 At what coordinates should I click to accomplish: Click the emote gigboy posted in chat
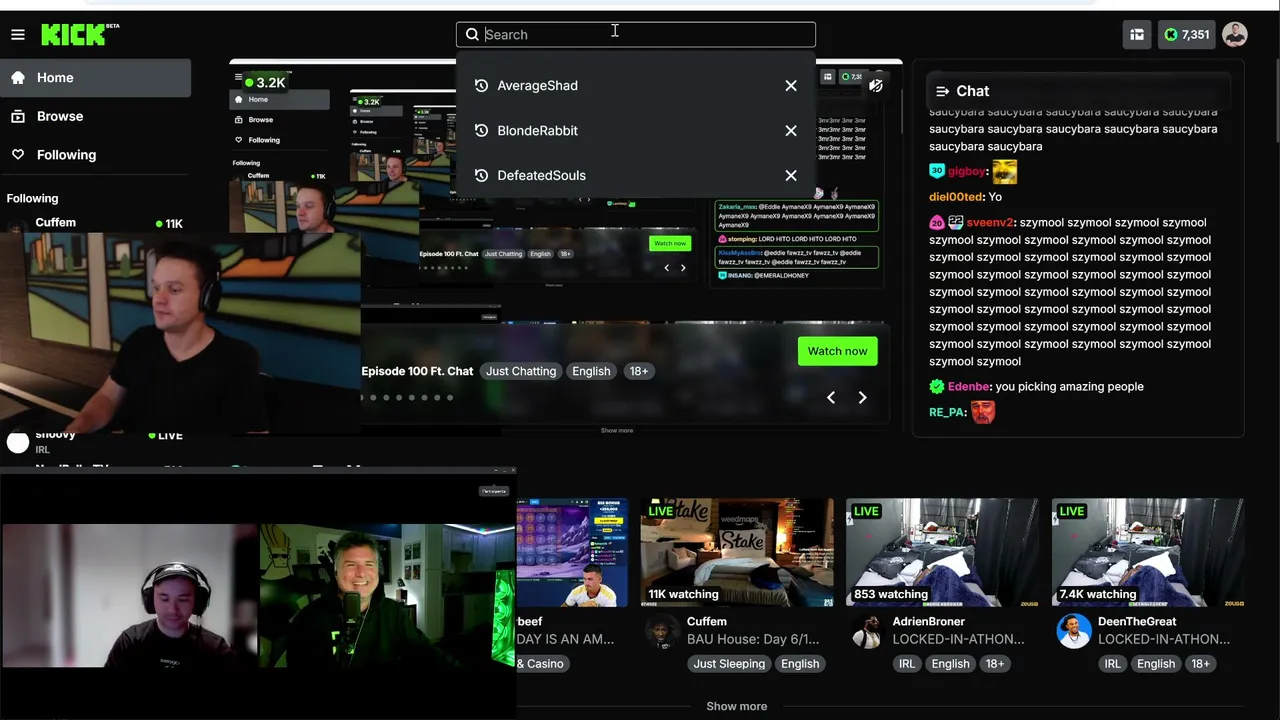(1004, 172)
